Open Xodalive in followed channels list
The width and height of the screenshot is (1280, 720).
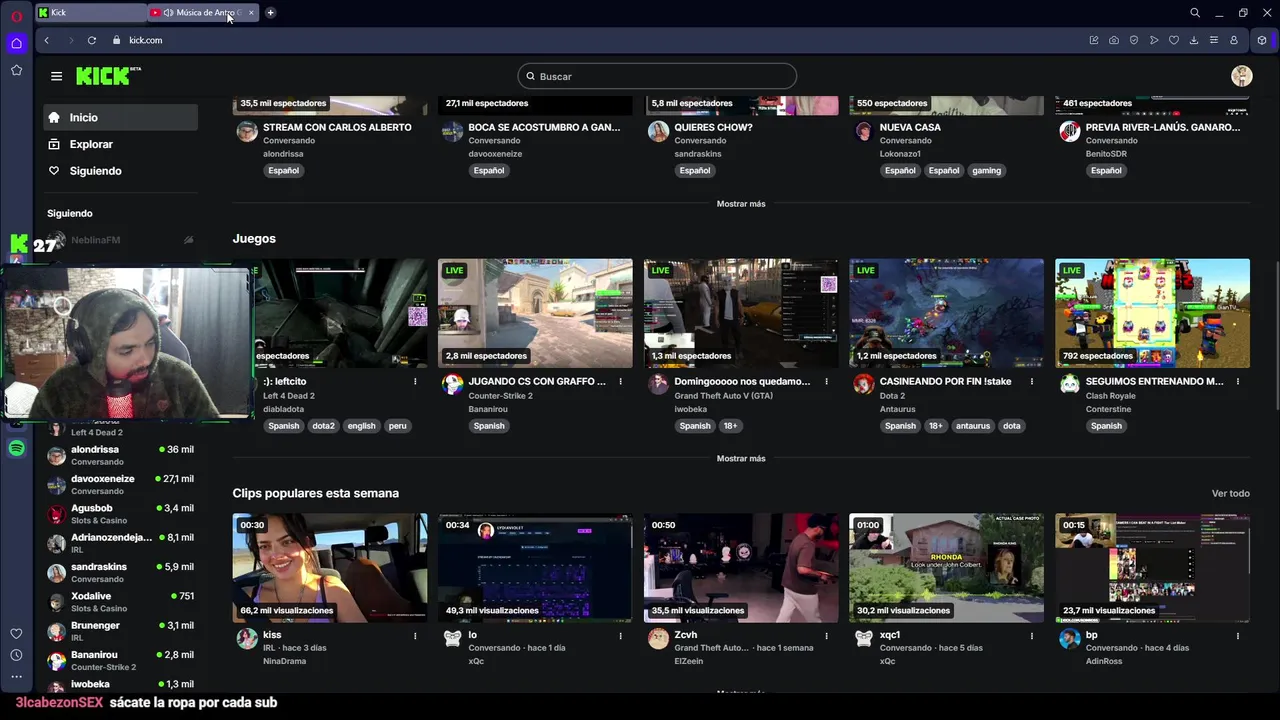pyautogui.click(x=120, y=602)
